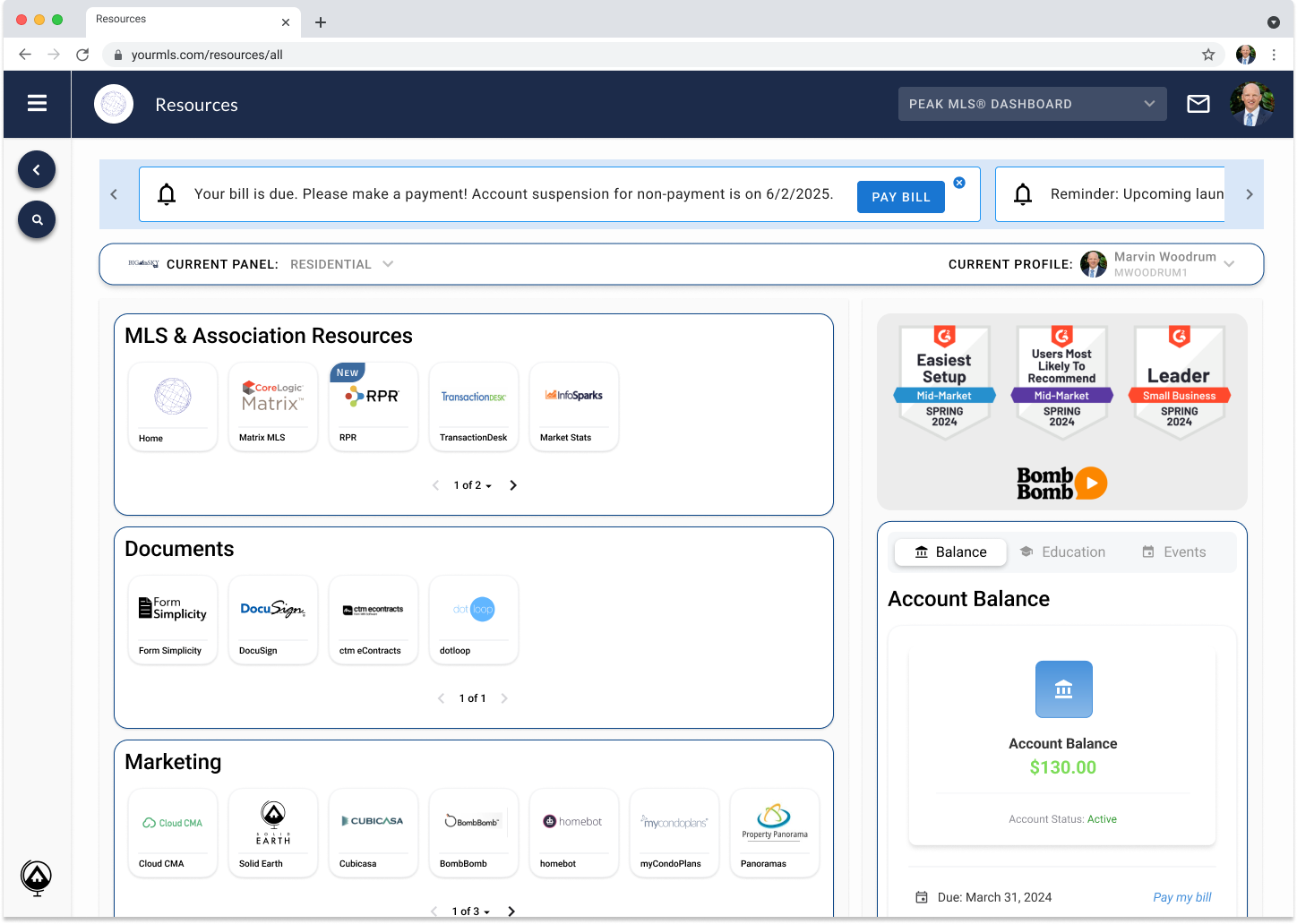Viewport: 1297px width, 924px height.
Task: Open the Form Simplicity tile
Action: point(173,620)
